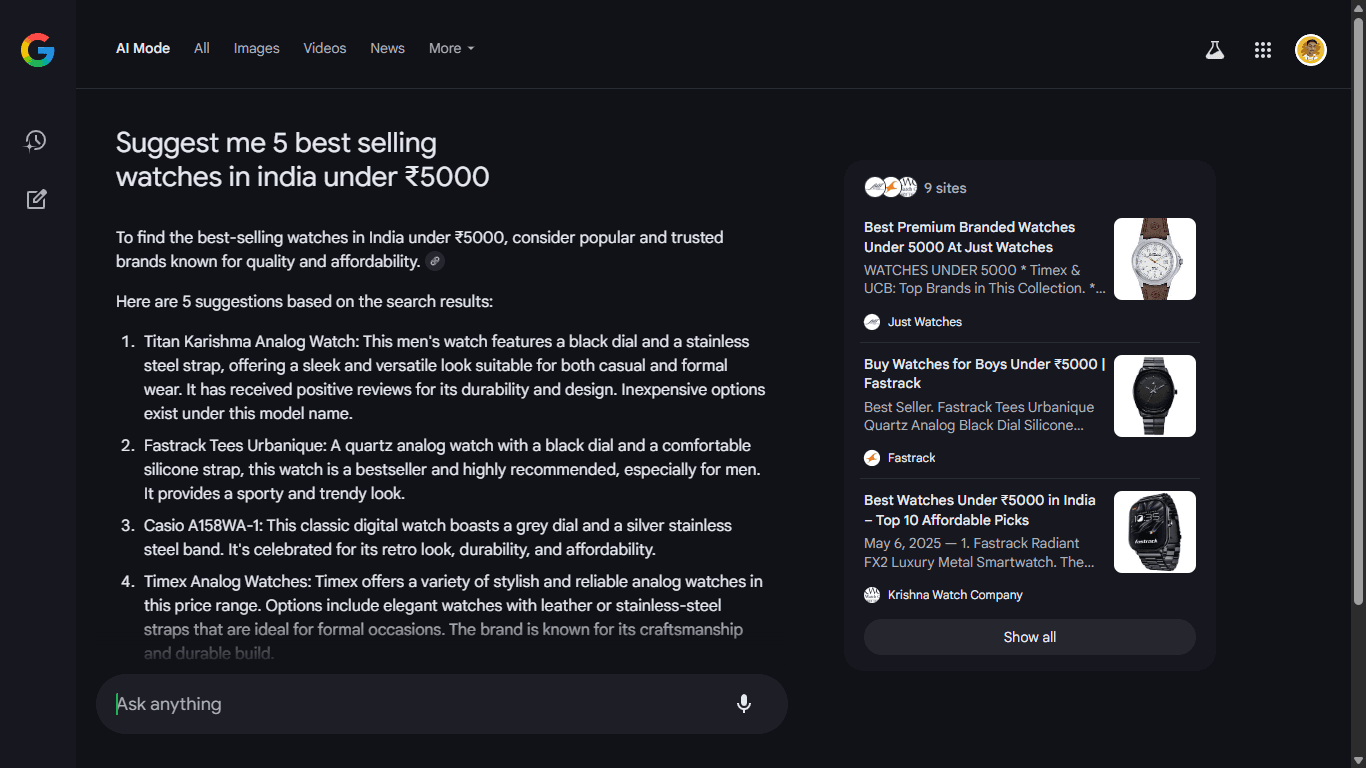This screenshot has height=768, width=1366.
Task: Click the brown strap watch thumbnail
Action: click(1155, 259)
